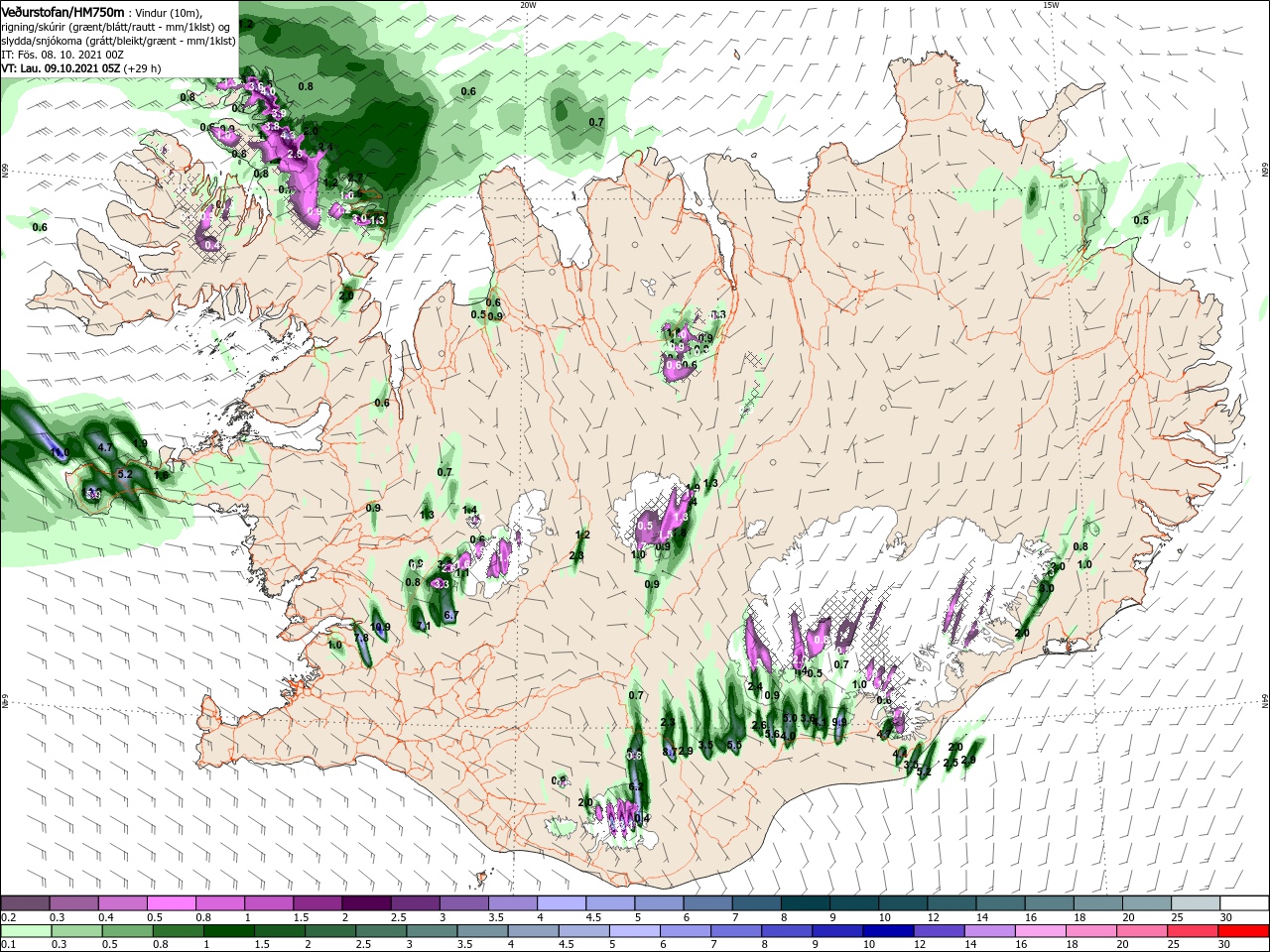The width and height of the screenshot is (1270, 952).
Task: Click the 4.5 label in the lower legend row
Action: pos(566,945)
